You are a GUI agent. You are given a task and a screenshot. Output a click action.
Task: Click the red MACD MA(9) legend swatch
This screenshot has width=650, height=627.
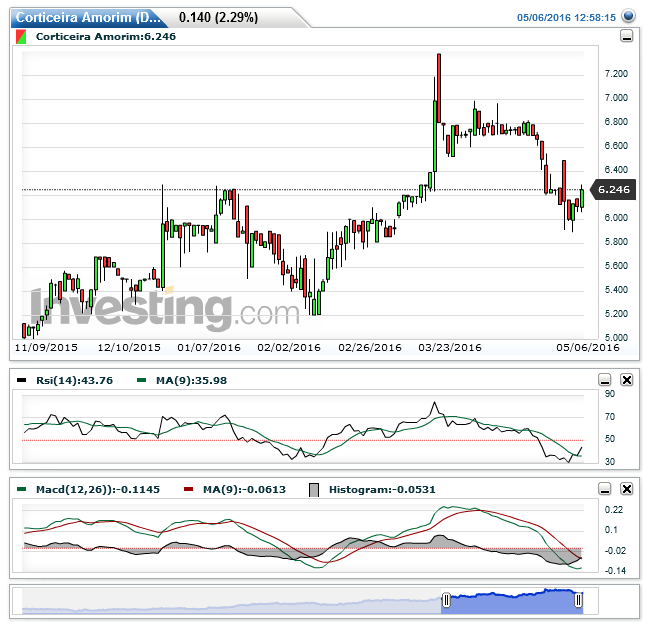tap(188, 489)
